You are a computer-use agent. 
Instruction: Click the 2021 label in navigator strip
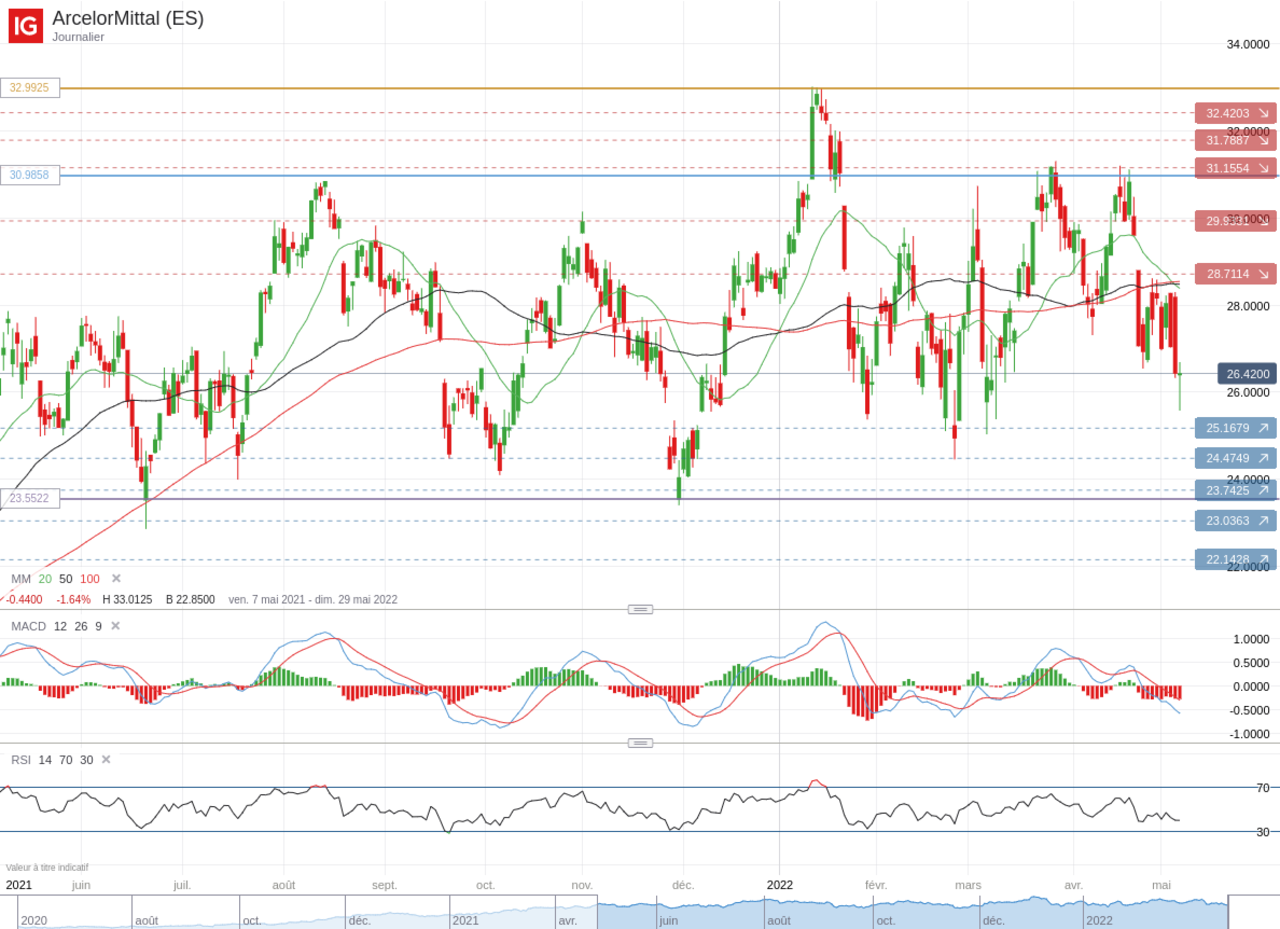pyautogui.click(x=465, y=920)
